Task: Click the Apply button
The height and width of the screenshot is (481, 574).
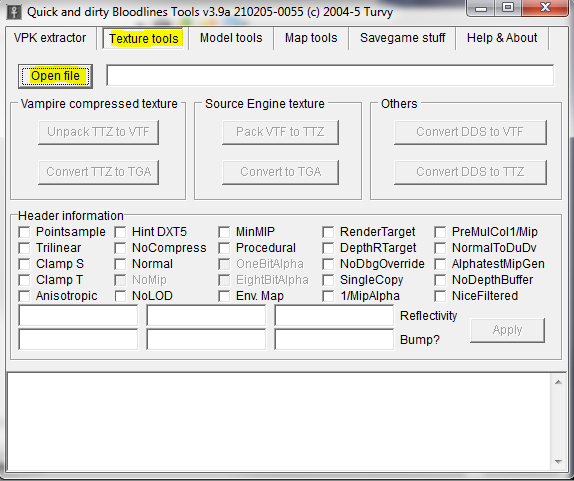Action: (x=507, y=330)
